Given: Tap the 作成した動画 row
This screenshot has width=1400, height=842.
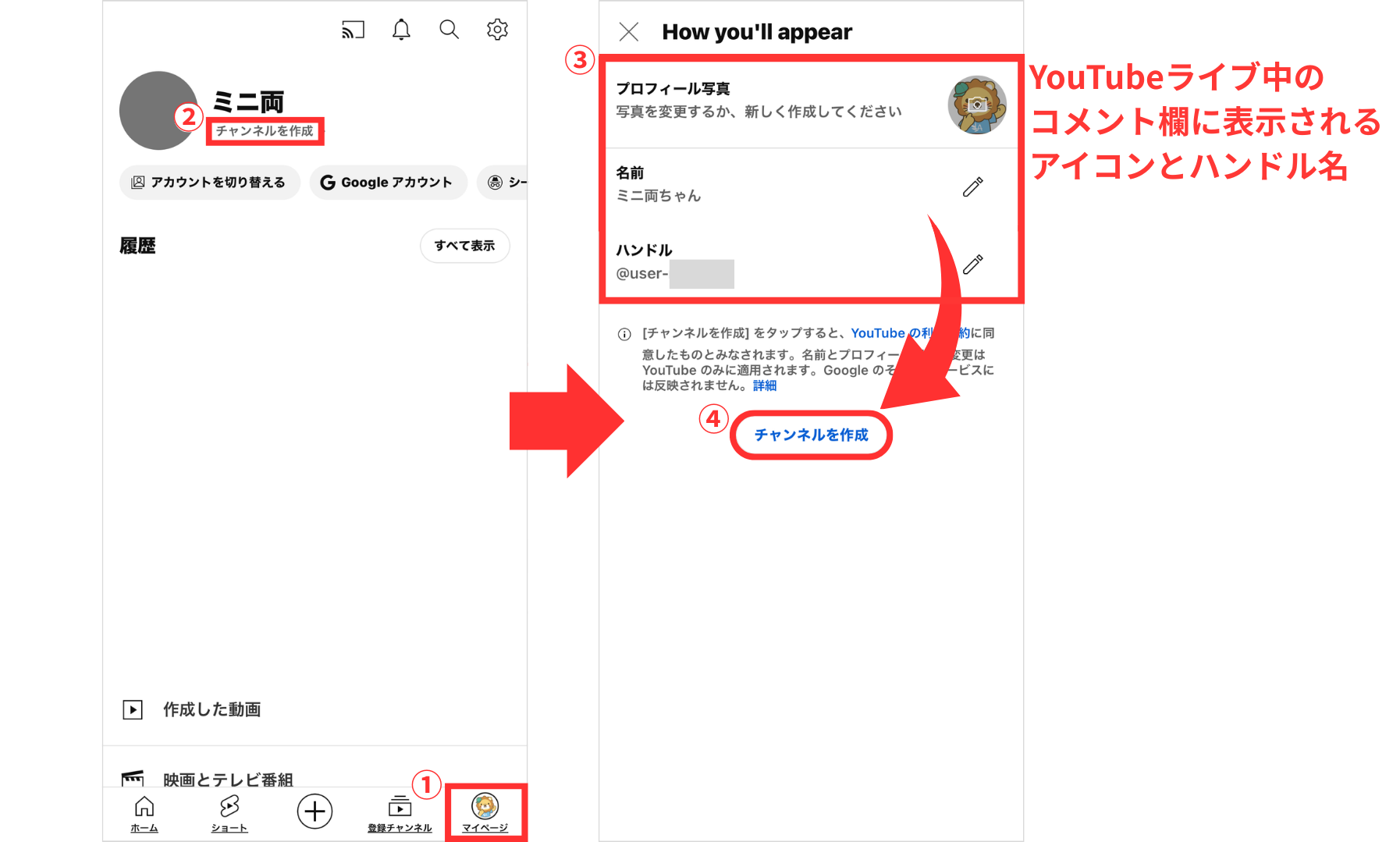Looking at the screenshot, I should point(212,709).
